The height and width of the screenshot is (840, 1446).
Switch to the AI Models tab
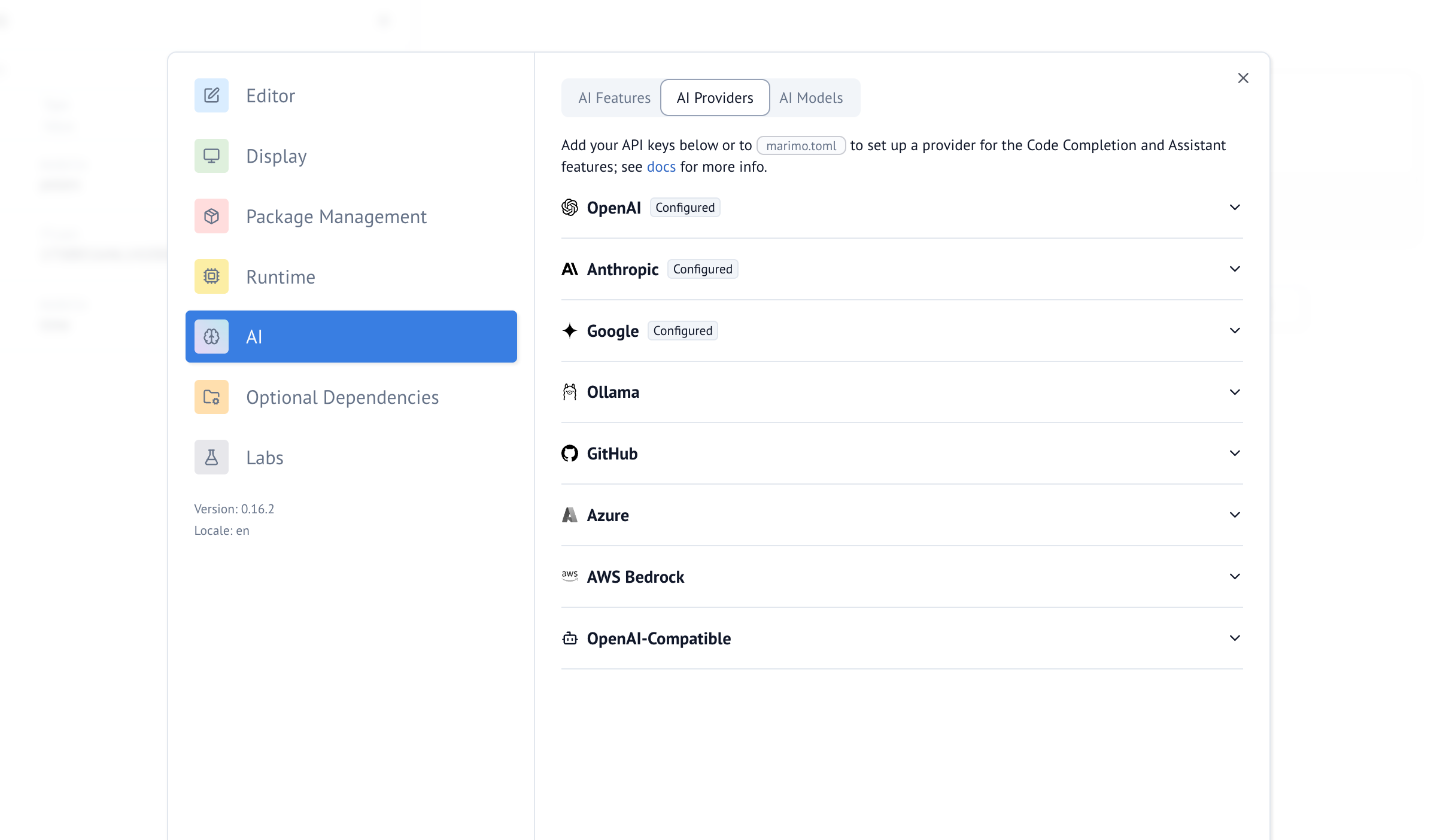pyautogui.click(x=811, y=98)
